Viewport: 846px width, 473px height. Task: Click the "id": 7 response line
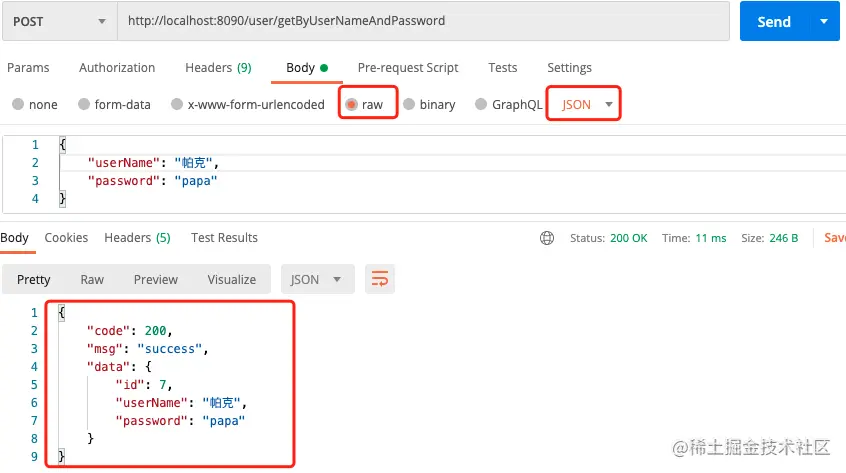click(144, 385)
